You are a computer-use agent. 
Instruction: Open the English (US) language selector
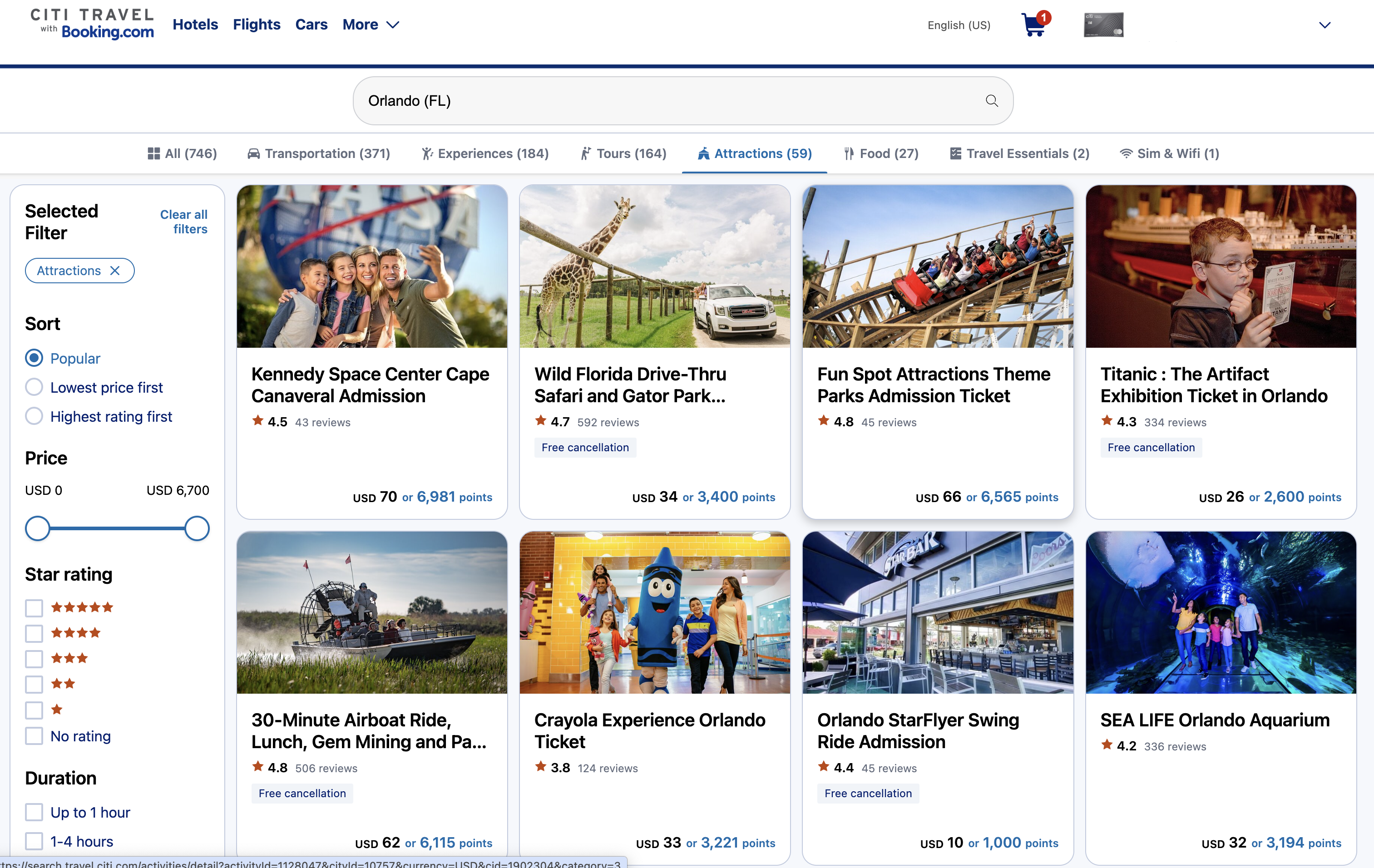[959, 25]
